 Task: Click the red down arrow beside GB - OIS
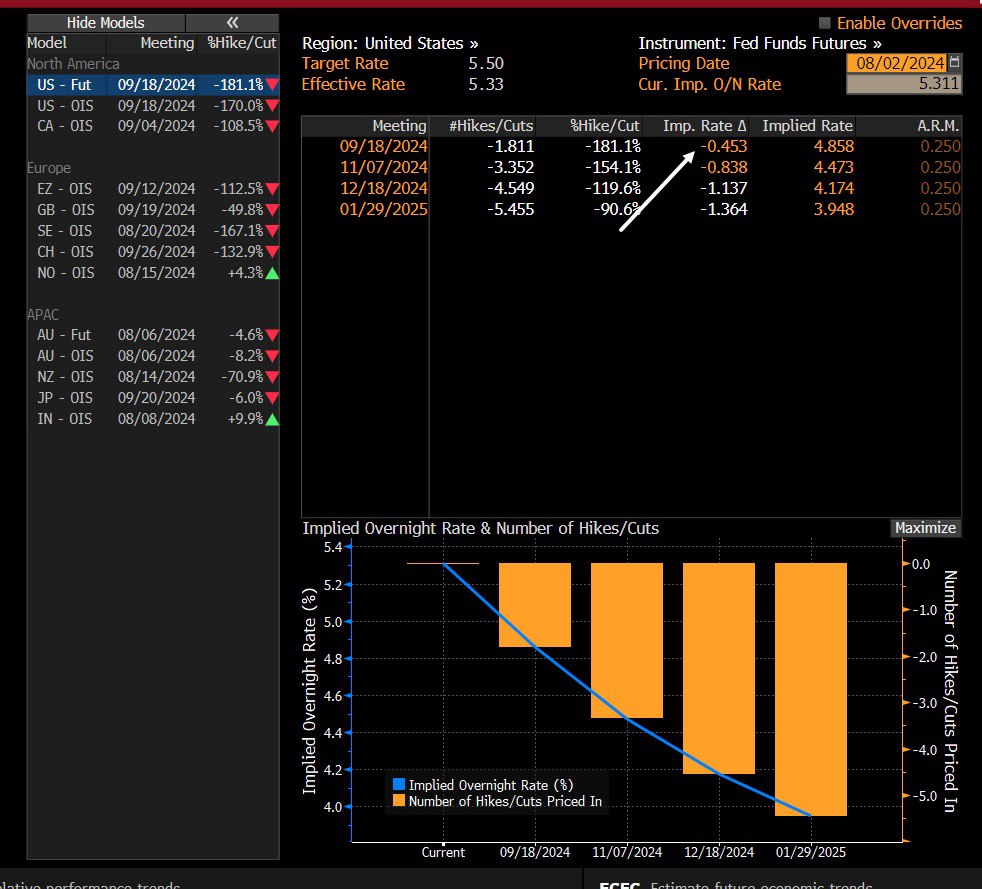pyautogui.click(x=272, y=209)
